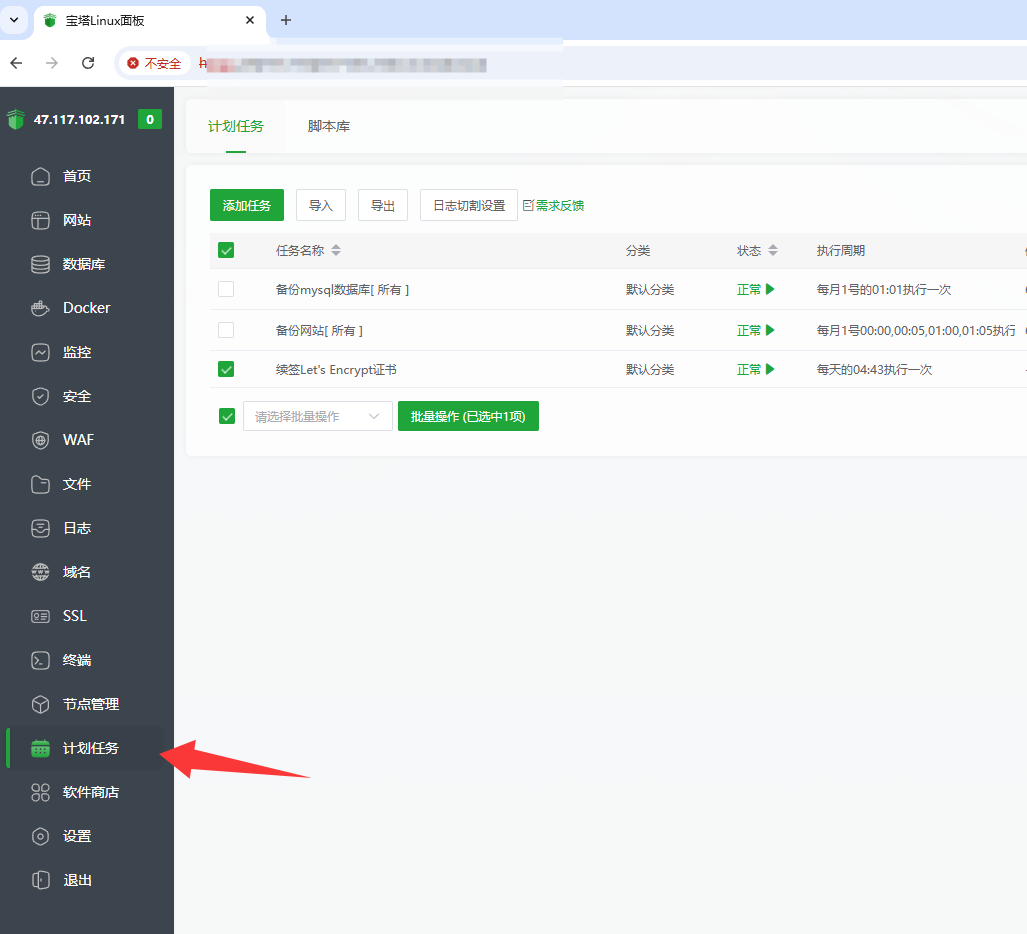The height and width of the screenshot is (934, 1027).
Task: Uncheck the 续签Let's Encrypt证书 checkbox
Action: [226, 369]
